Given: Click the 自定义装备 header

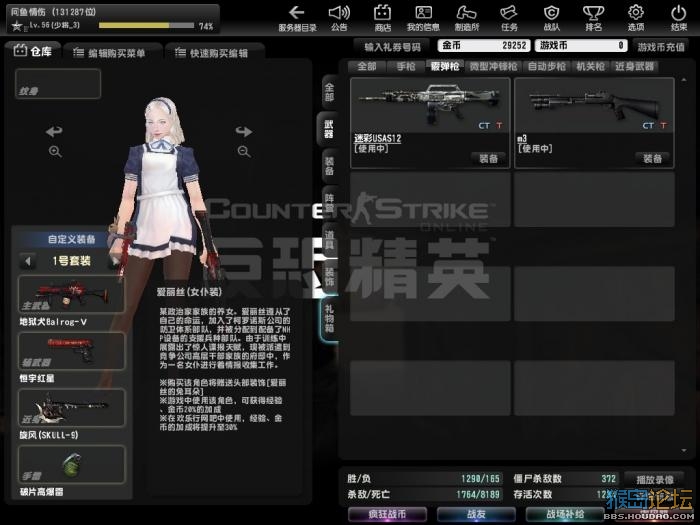Looking at the screenshot, I should point(71,239).
